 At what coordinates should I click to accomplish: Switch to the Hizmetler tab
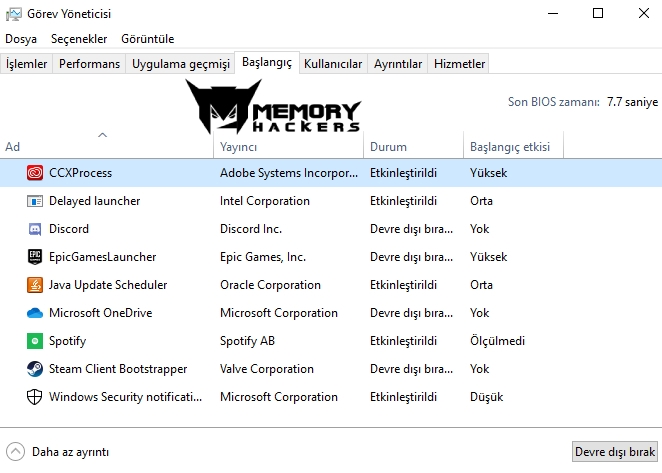459,64
